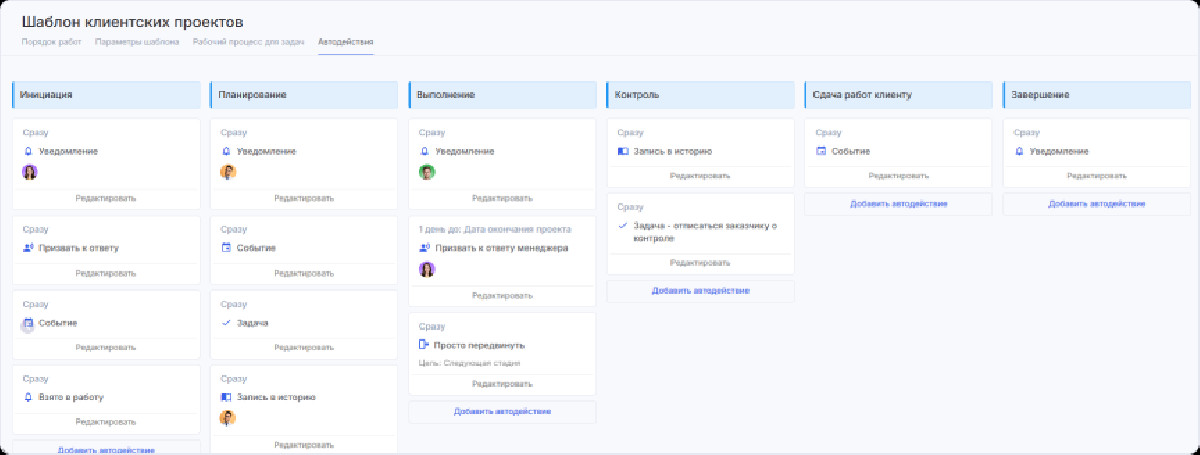
Task: Click the Просто передвинуть move icon
Action: pyautogui.click(x=424, y=345)
